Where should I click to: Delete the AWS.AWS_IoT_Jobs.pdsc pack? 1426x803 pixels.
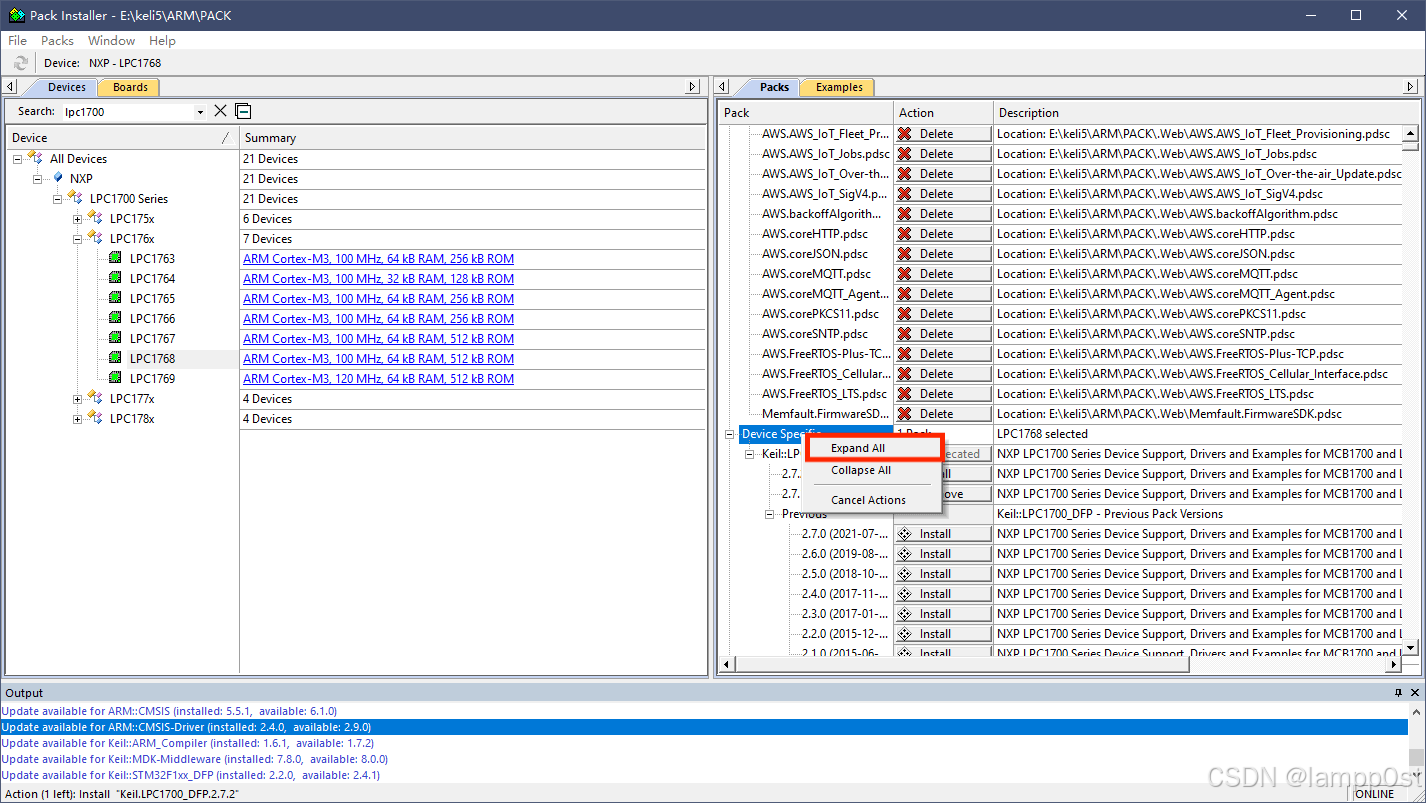click(x=943, y=154)
